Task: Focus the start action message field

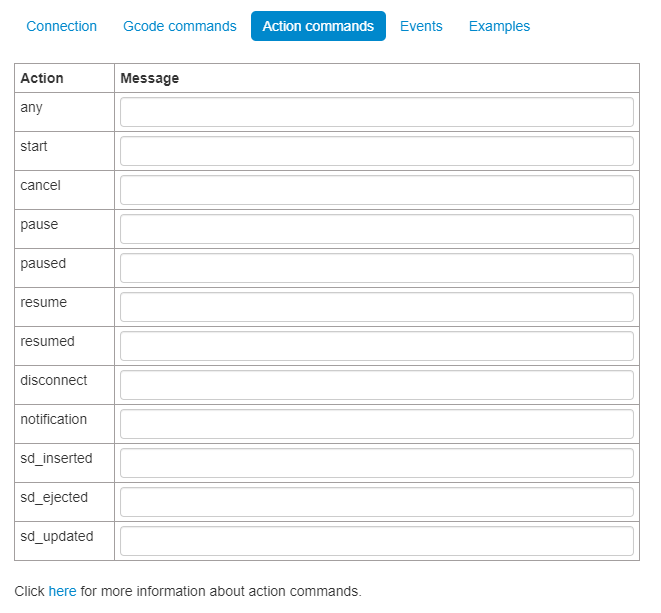Action: pos(377,151)
